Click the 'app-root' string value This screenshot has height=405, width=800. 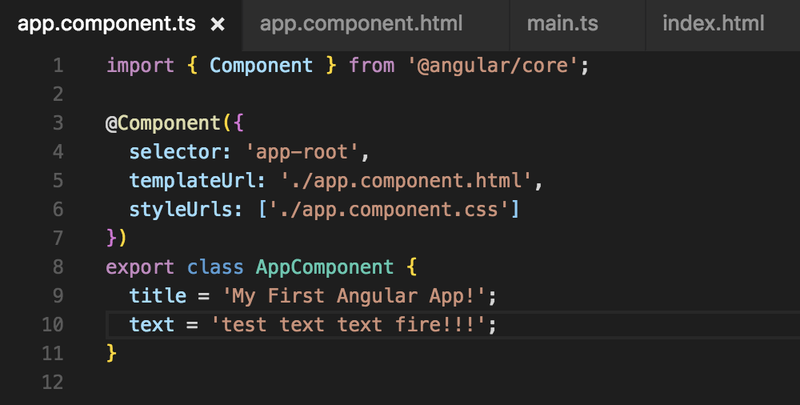(x=302, y=152)
